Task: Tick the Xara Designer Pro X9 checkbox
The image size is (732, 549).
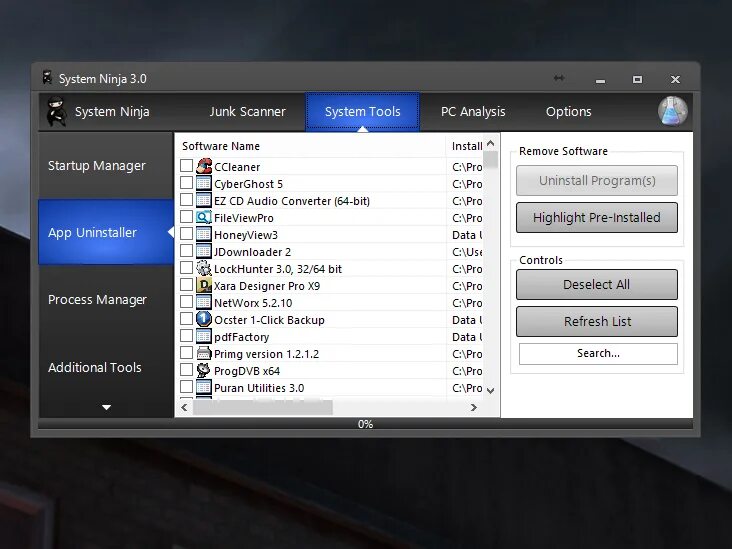Action: click(187, 285)
